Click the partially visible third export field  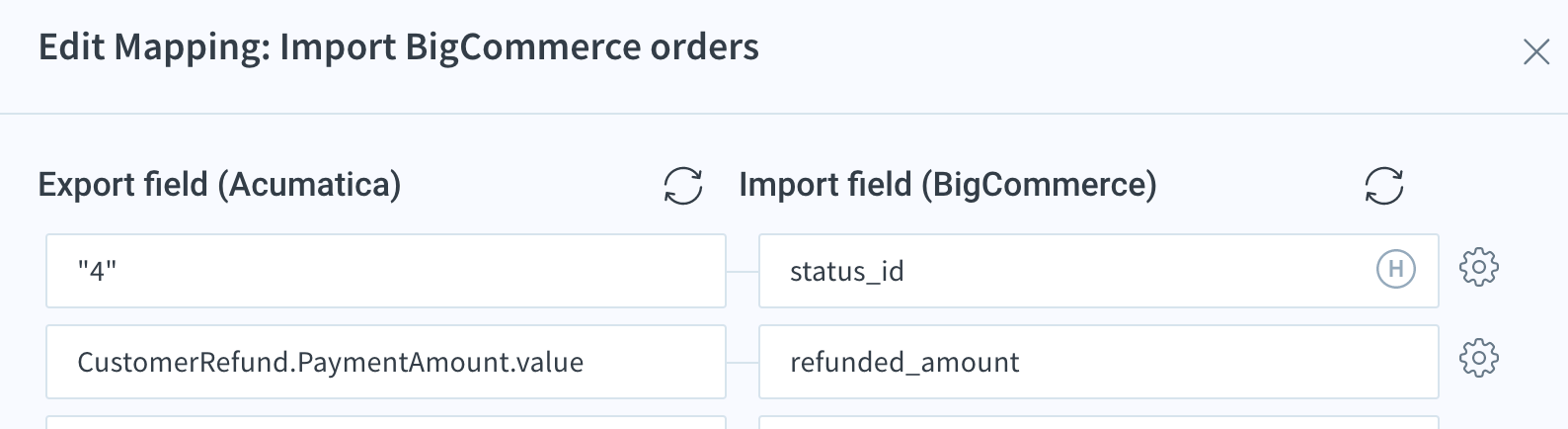[x=386, y=422]
